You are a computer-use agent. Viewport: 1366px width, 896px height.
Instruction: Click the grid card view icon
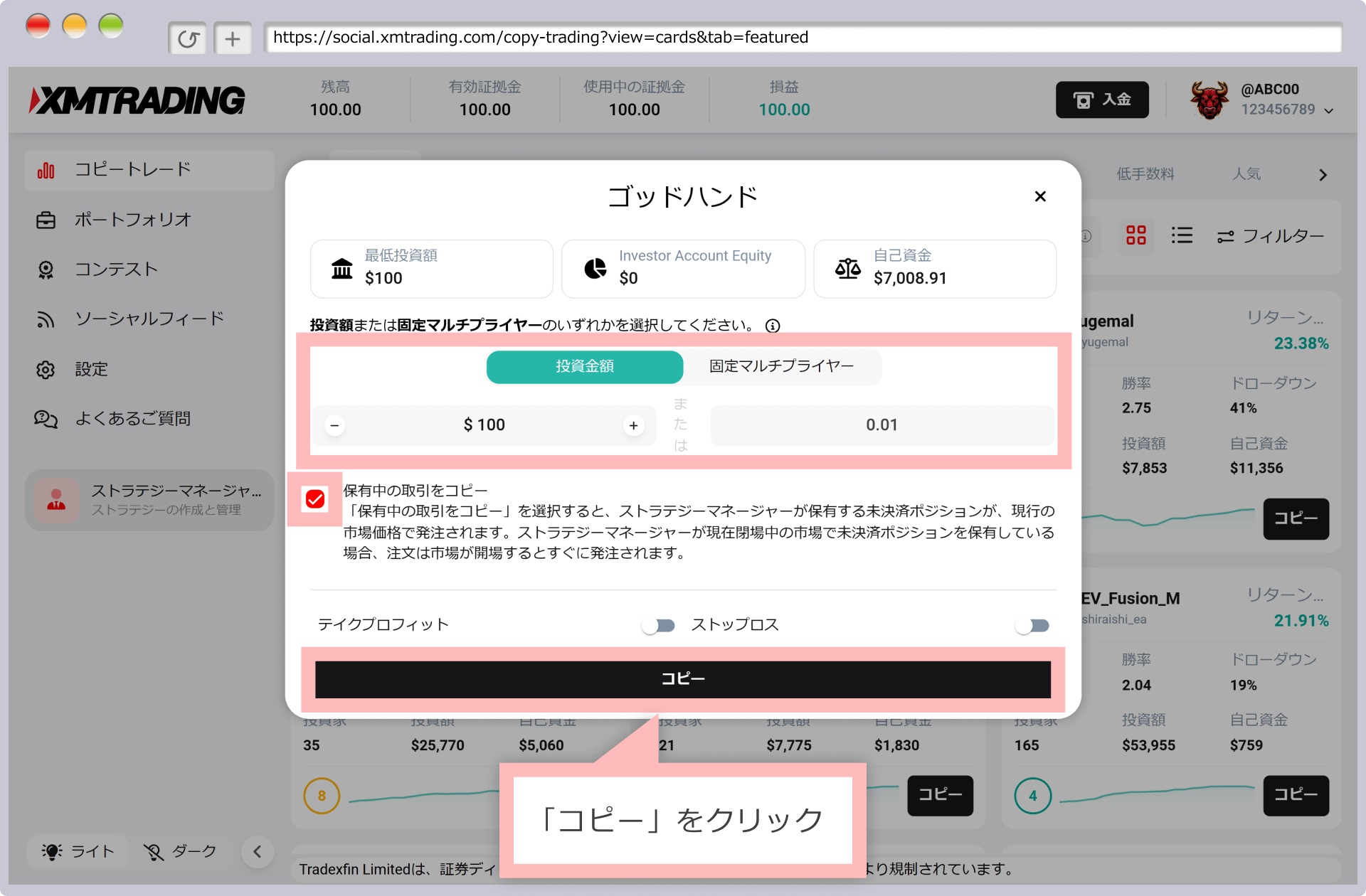(x=1135, y=235)
